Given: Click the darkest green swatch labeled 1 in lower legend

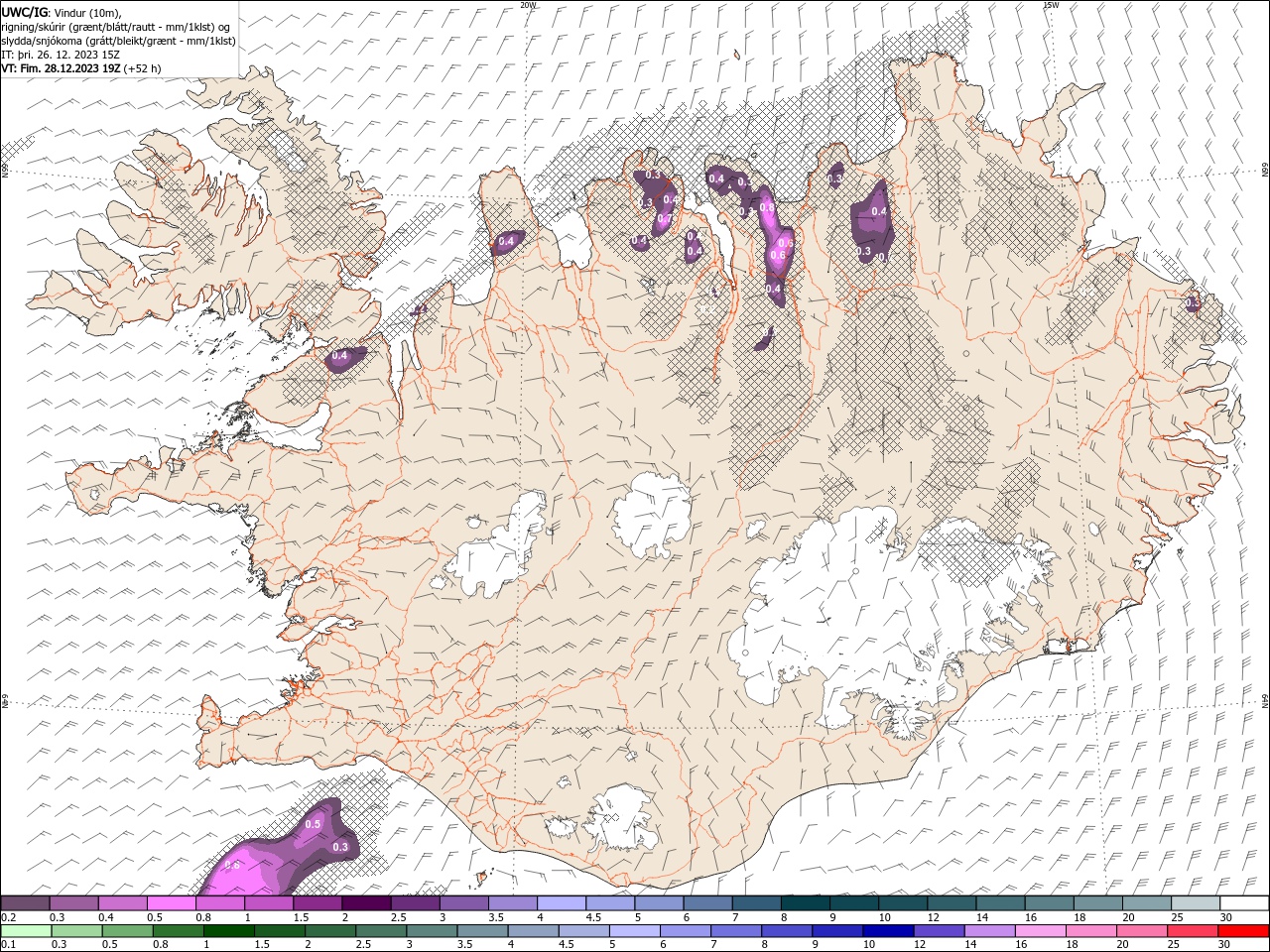Looking at the screenshot, I should (229, 931).
